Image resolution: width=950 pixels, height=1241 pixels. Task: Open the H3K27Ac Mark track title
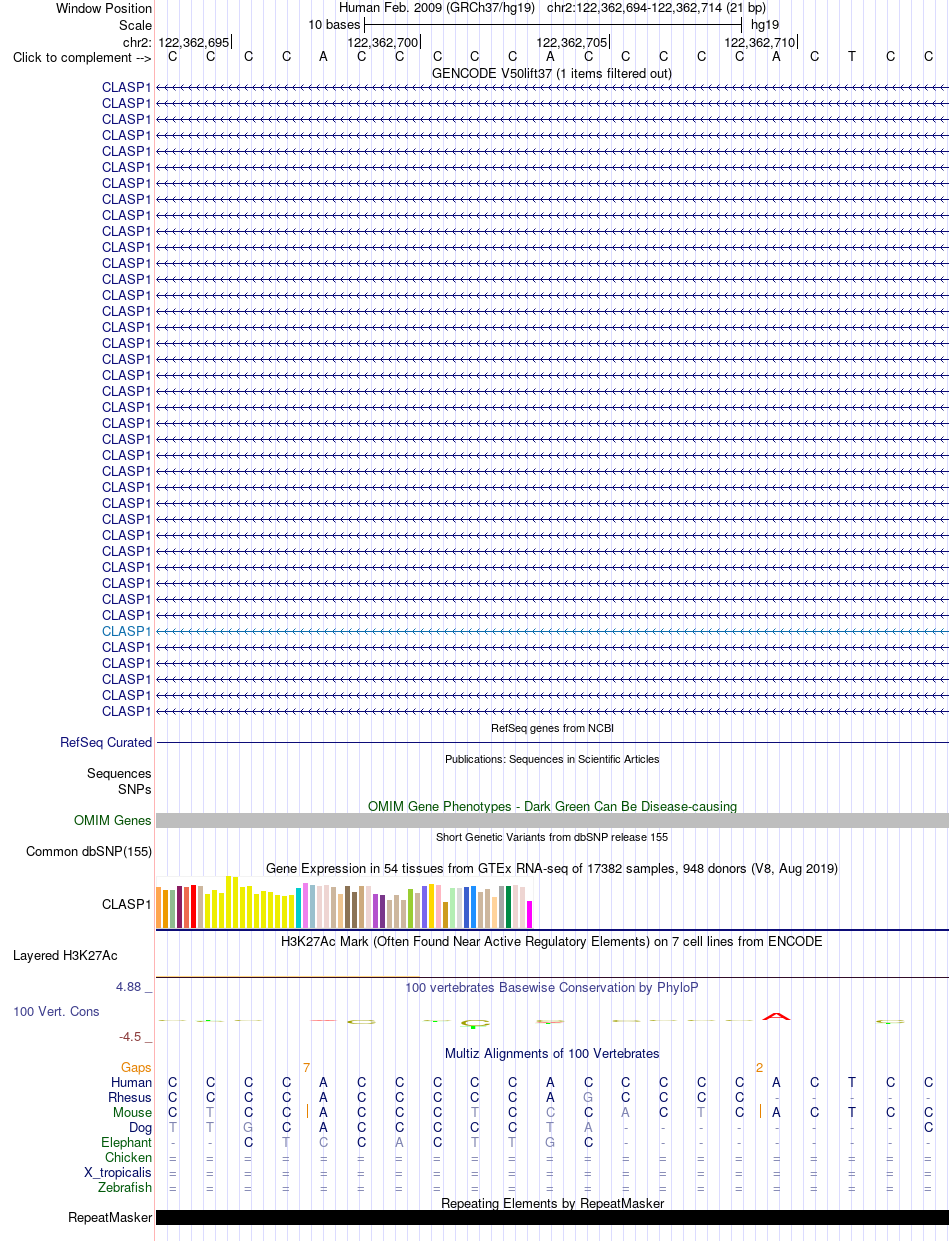click(x=552, y=941)
